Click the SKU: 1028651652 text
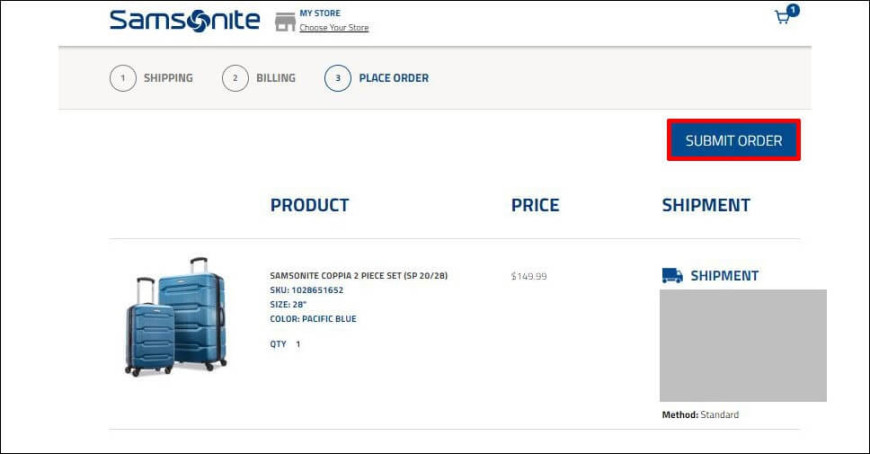 pyautogui.click(x=306, y=290)
